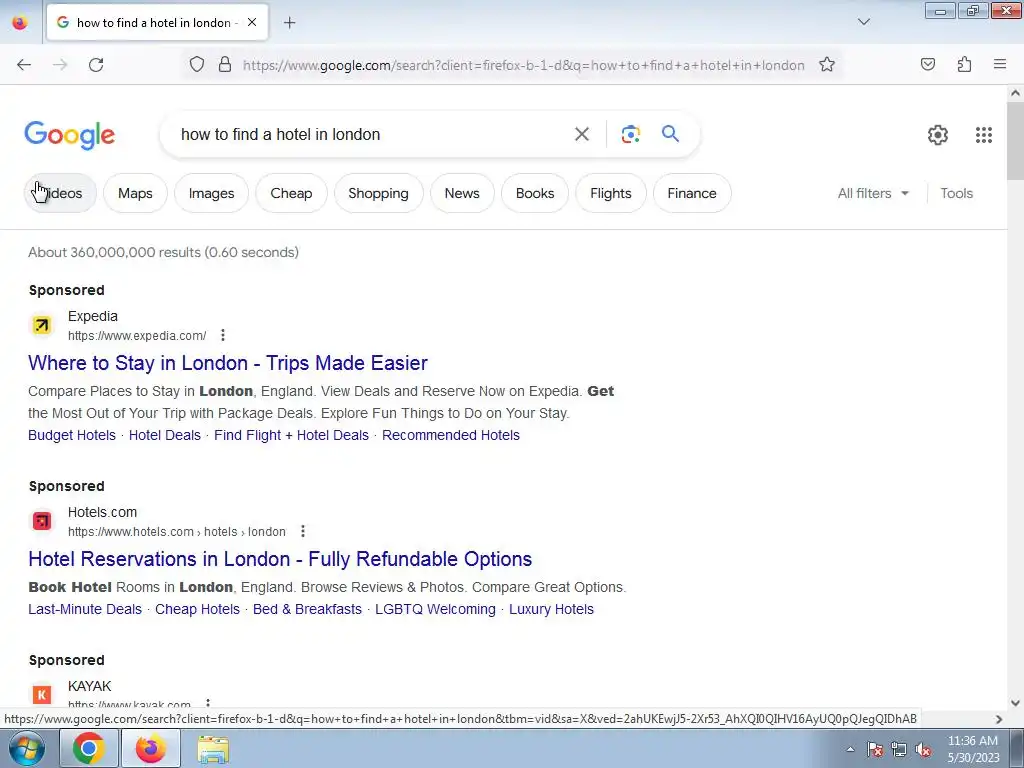Open the Hotel Deals sitelink
The image size is (1024, 768).
click(165, 435)
